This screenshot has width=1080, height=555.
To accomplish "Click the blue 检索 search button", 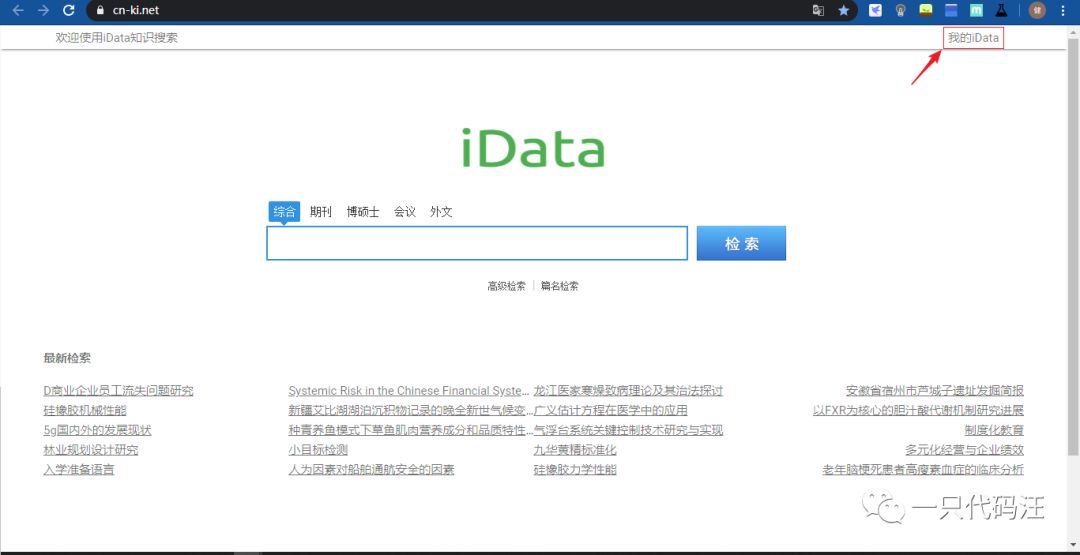I will pyautogui.click(x=741, y=243).
